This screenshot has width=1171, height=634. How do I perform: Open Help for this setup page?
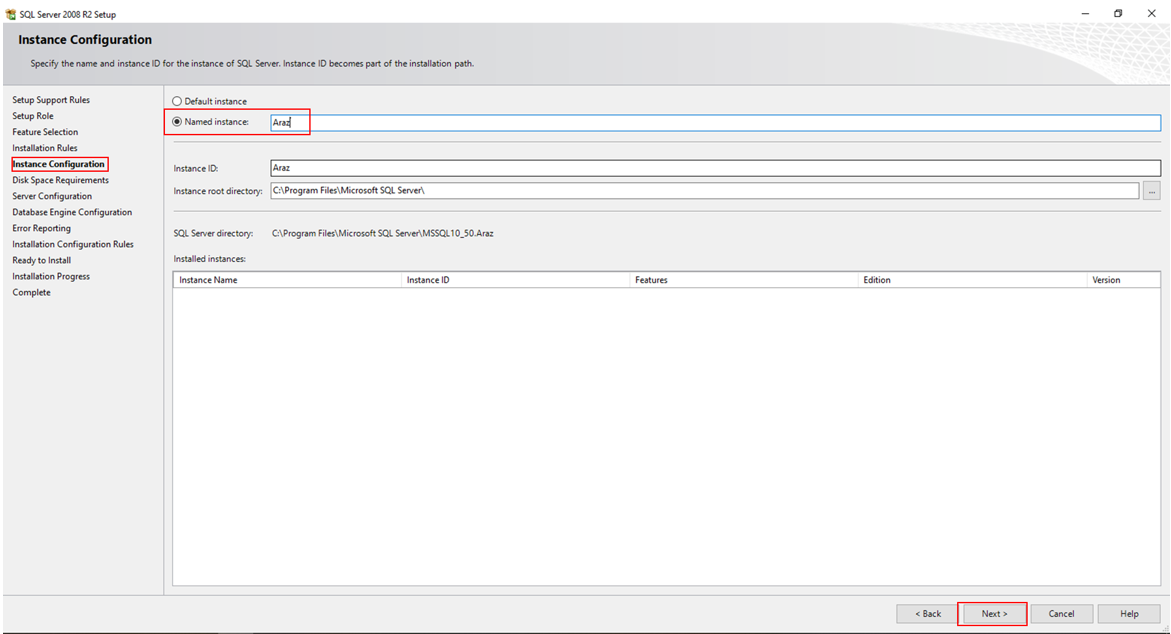pyautogui.click(x=1128, y=614)
